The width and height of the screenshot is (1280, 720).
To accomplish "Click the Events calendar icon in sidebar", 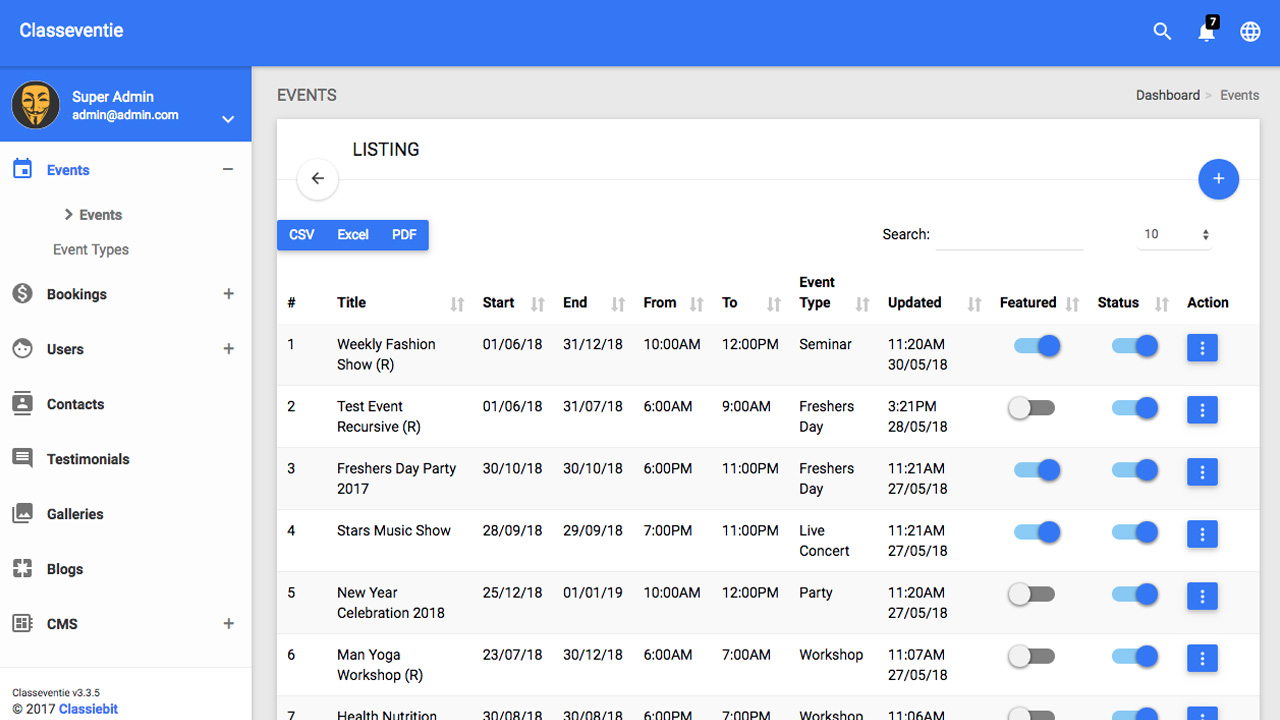I will point(22,169).
